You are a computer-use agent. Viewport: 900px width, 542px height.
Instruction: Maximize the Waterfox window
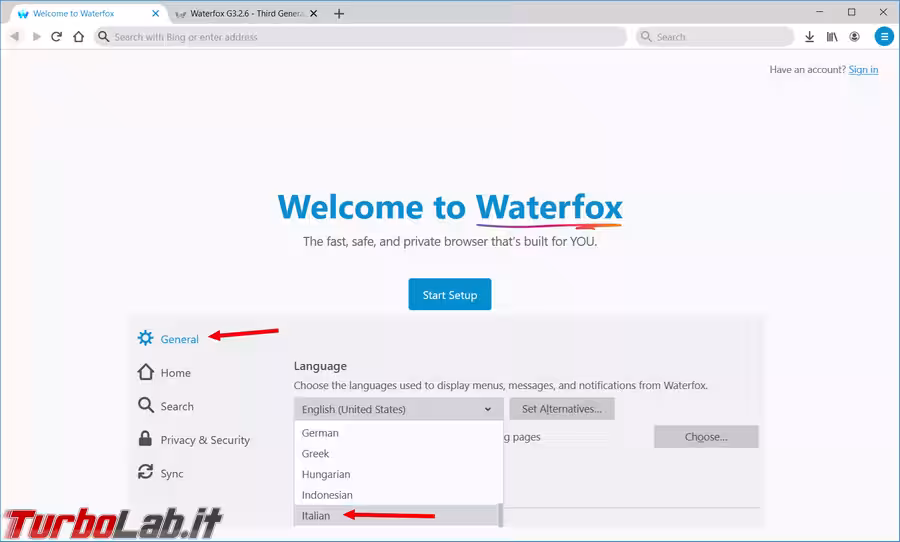pyautogui.click(x=852, y=12)
